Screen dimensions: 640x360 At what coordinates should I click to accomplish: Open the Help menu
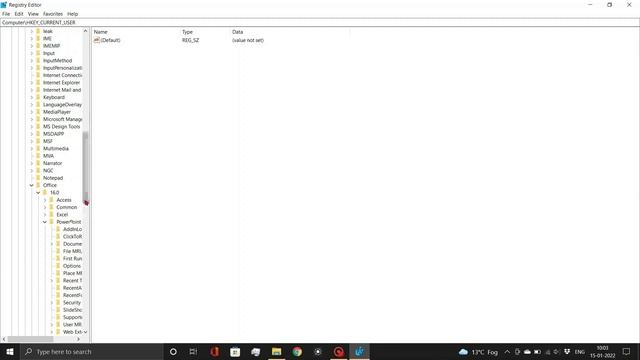click(72, 14)
